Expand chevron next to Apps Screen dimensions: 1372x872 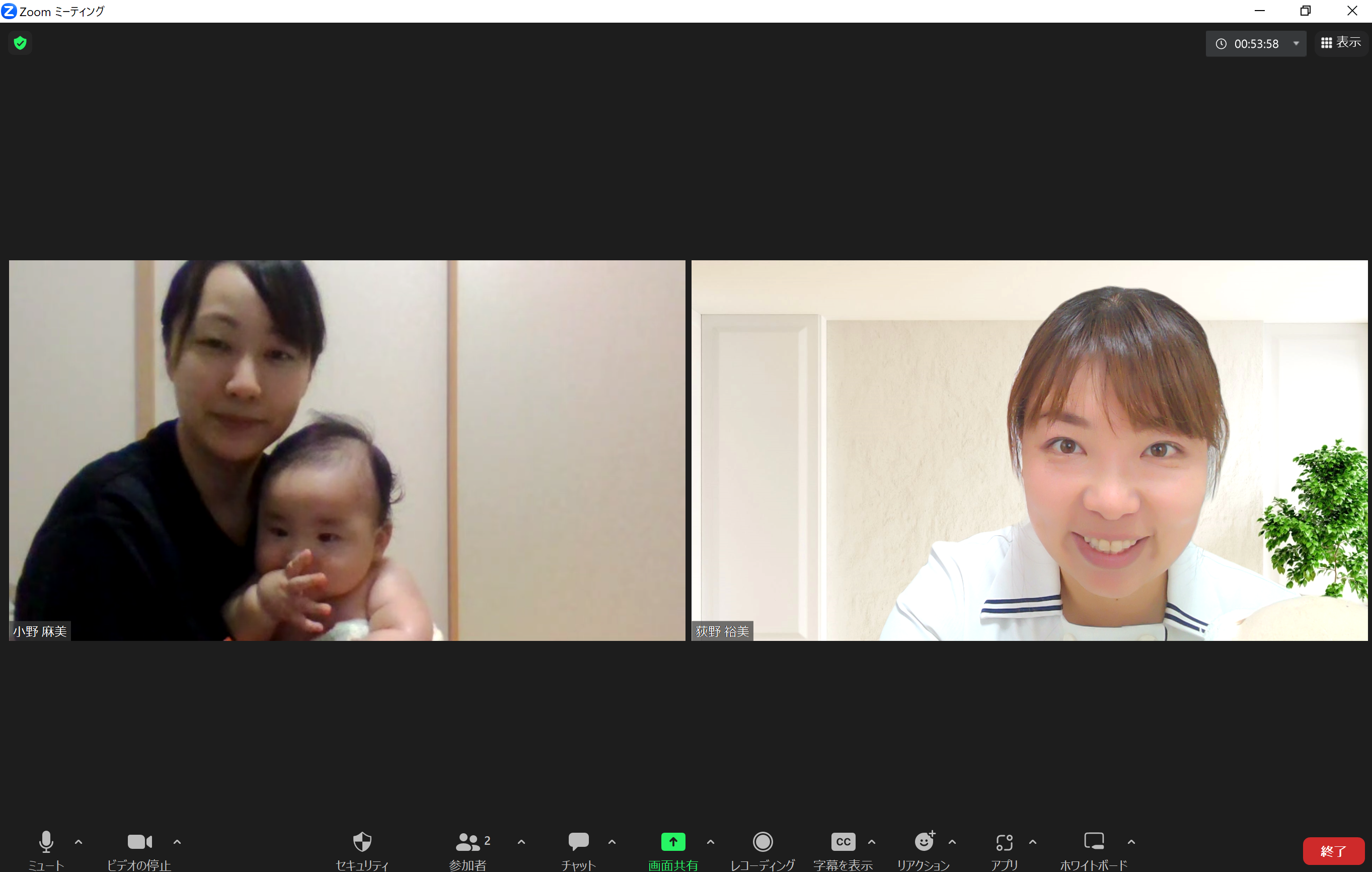[1033, 842]
